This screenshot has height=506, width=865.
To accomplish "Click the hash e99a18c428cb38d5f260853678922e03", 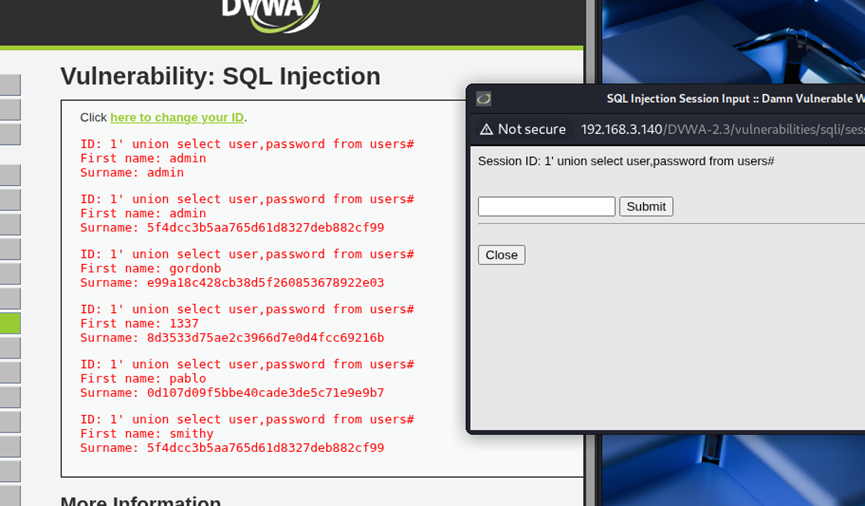I will pyautogui.click(x=265, y=283).
